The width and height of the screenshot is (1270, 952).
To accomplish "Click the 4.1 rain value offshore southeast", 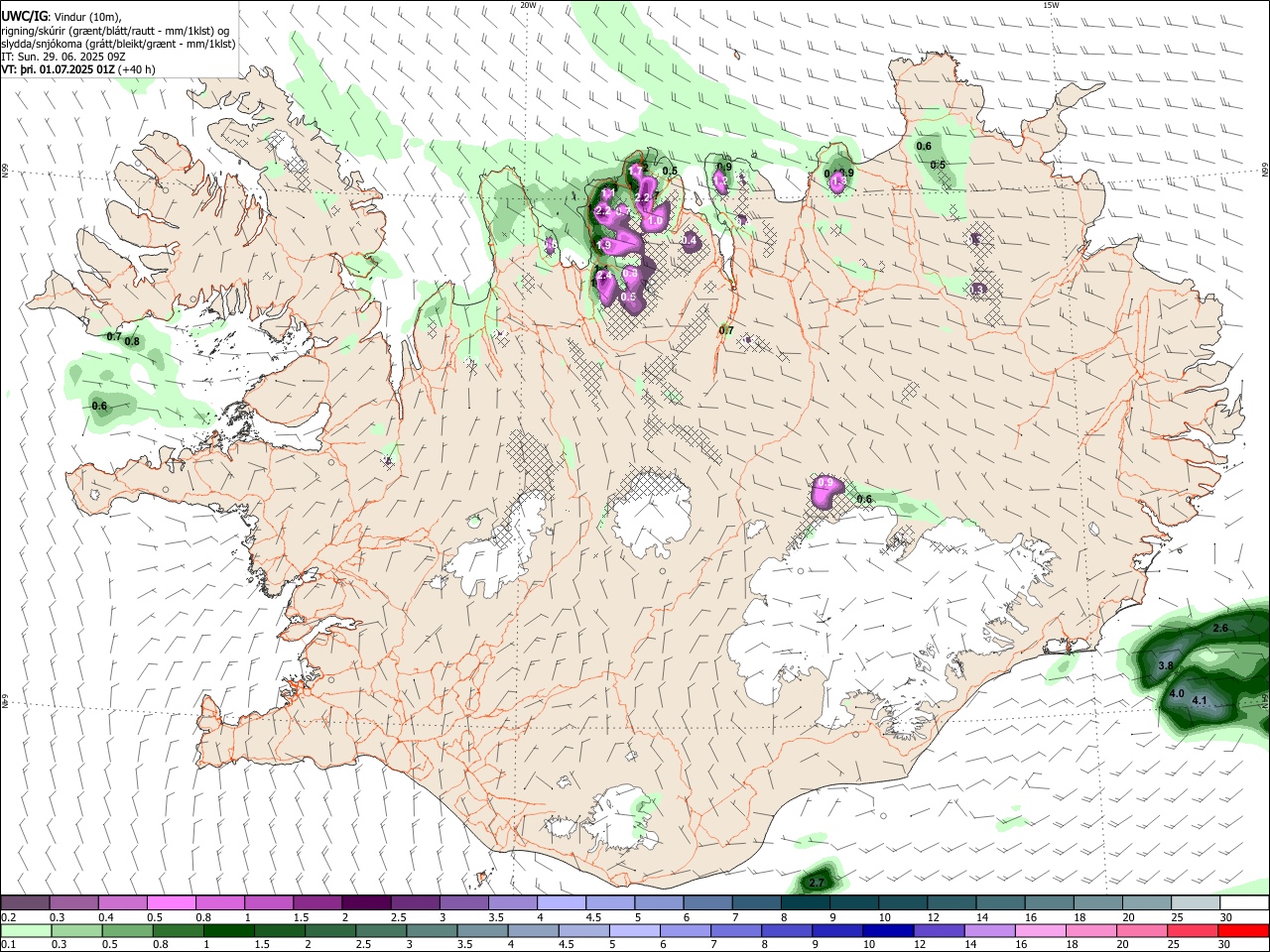I will pyautogui.click(x=1199, y=701).
